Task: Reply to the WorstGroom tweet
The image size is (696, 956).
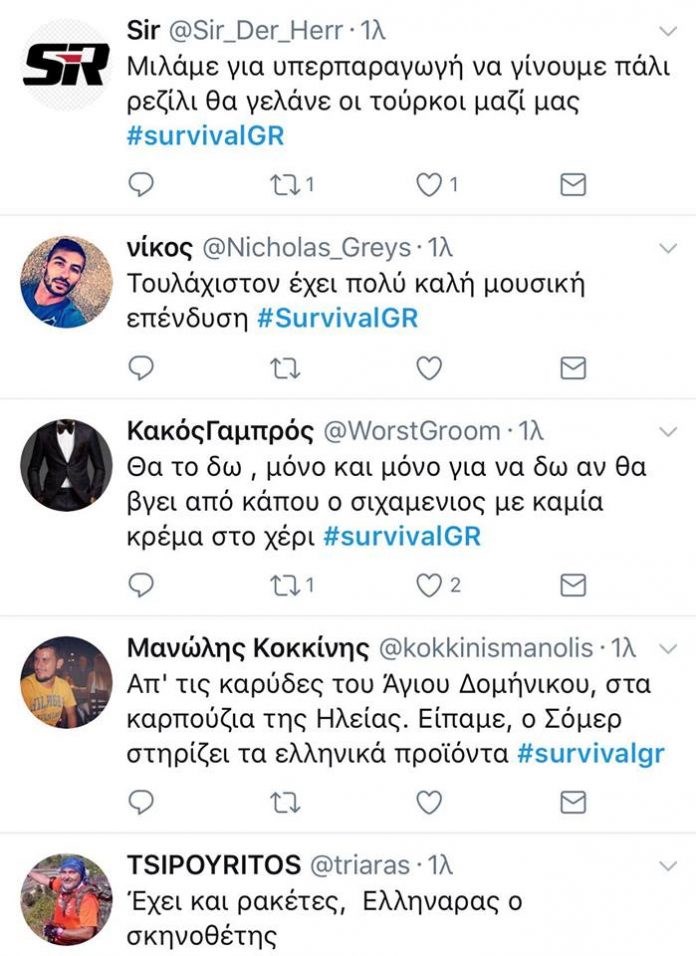Action: (x=141, y=585)
